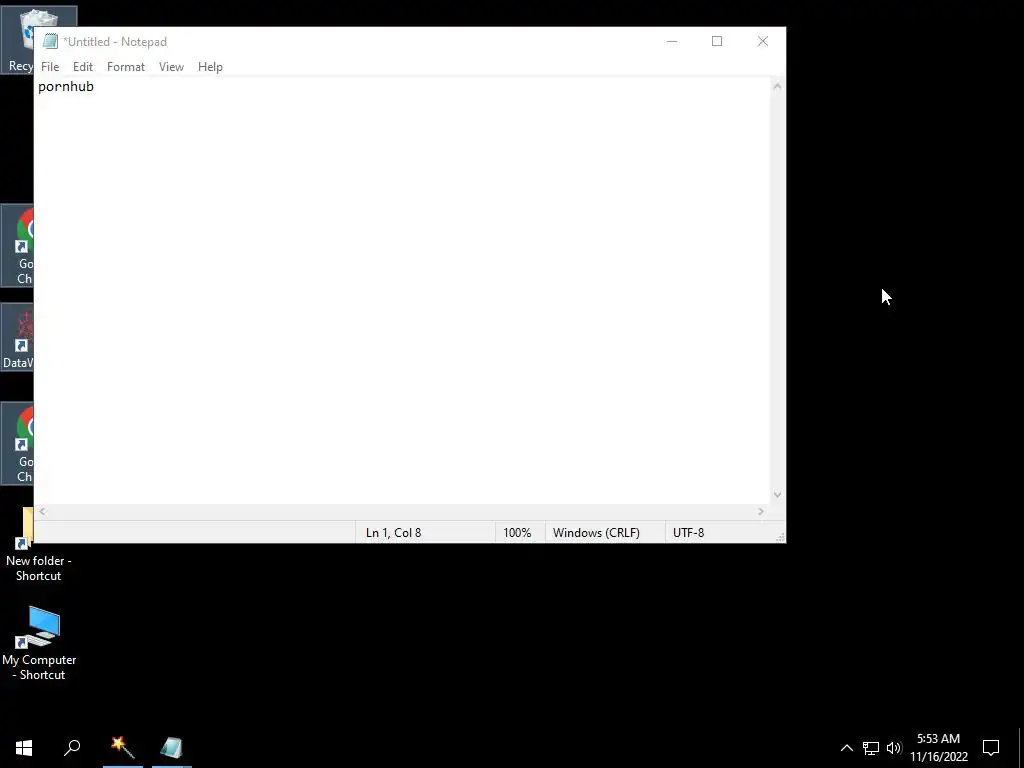The image size is (1024, 768).
Task: Close the Notepad window
Action: [763, 41]
